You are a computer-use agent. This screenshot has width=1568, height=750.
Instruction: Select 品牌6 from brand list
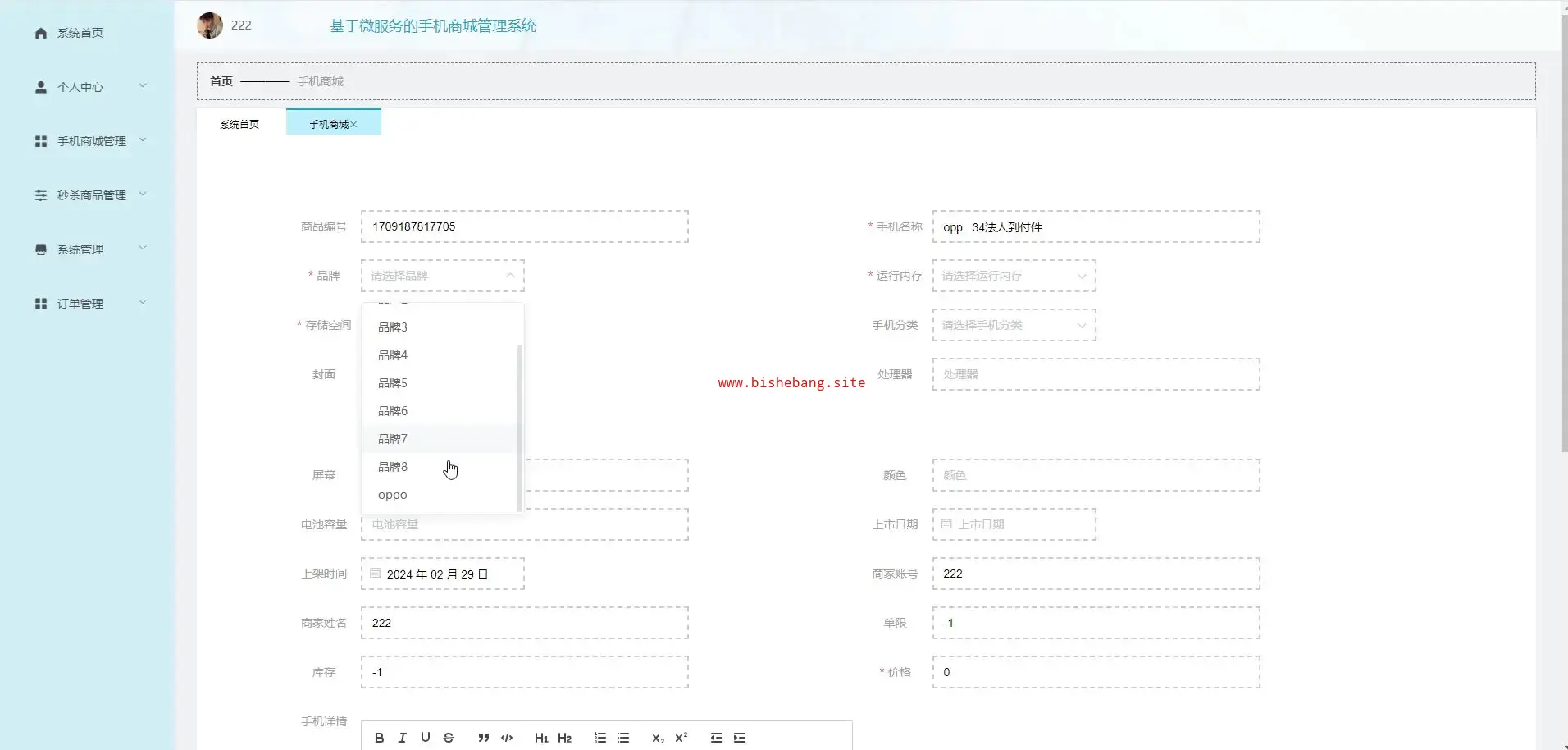pos(440,411)
